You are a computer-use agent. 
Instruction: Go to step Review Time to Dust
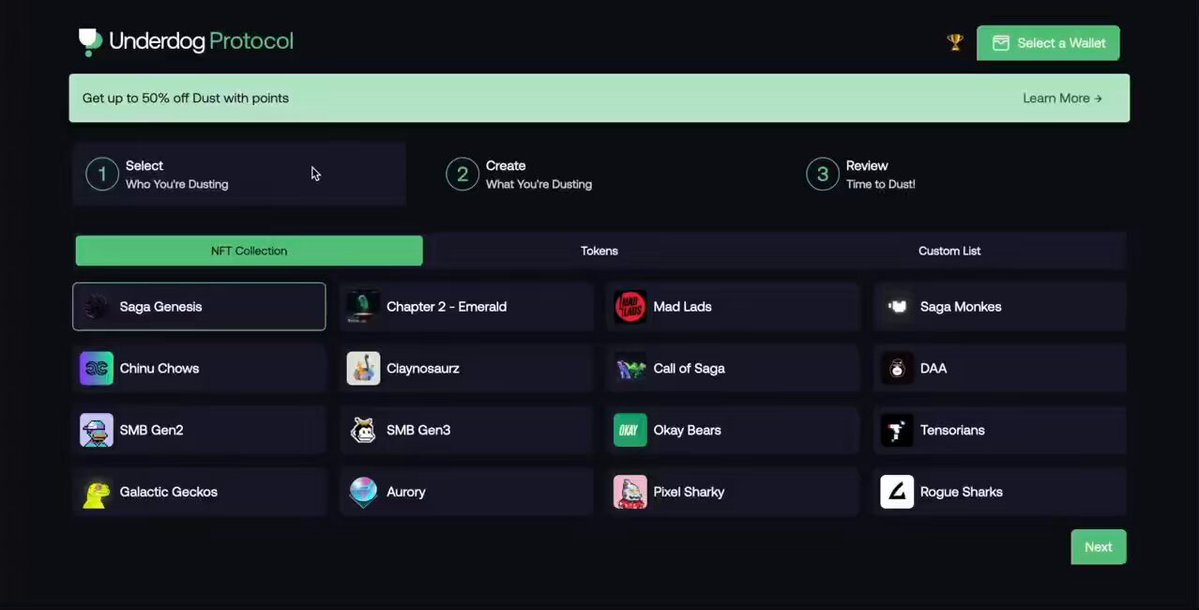click(x=959, y=174)
